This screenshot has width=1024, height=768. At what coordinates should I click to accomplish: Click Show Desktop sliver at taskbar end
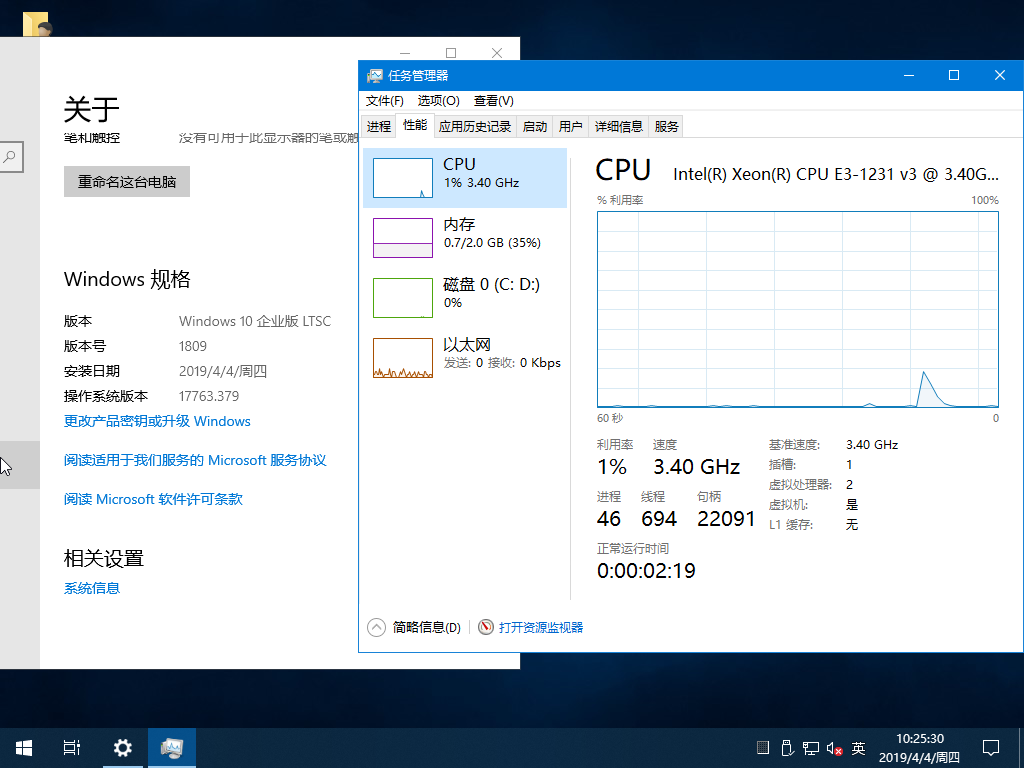(x=1021, y=748)
